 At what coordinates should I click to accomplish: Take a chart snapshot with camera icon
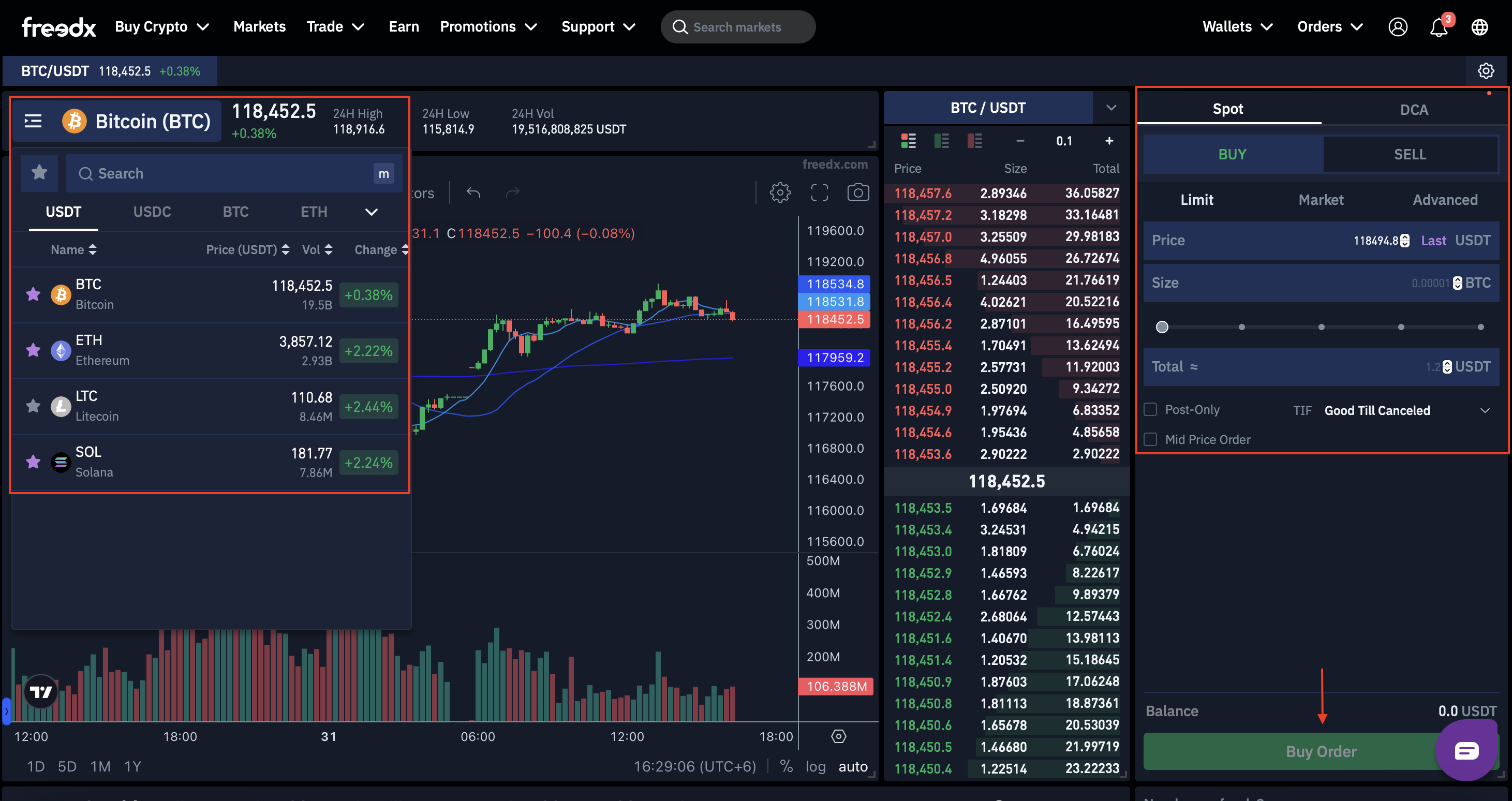pos(858,192)
